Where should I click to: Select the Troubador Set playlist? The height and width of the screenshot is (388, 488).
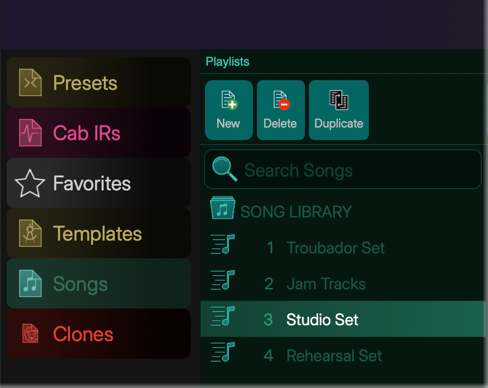(x=343, y=247)
